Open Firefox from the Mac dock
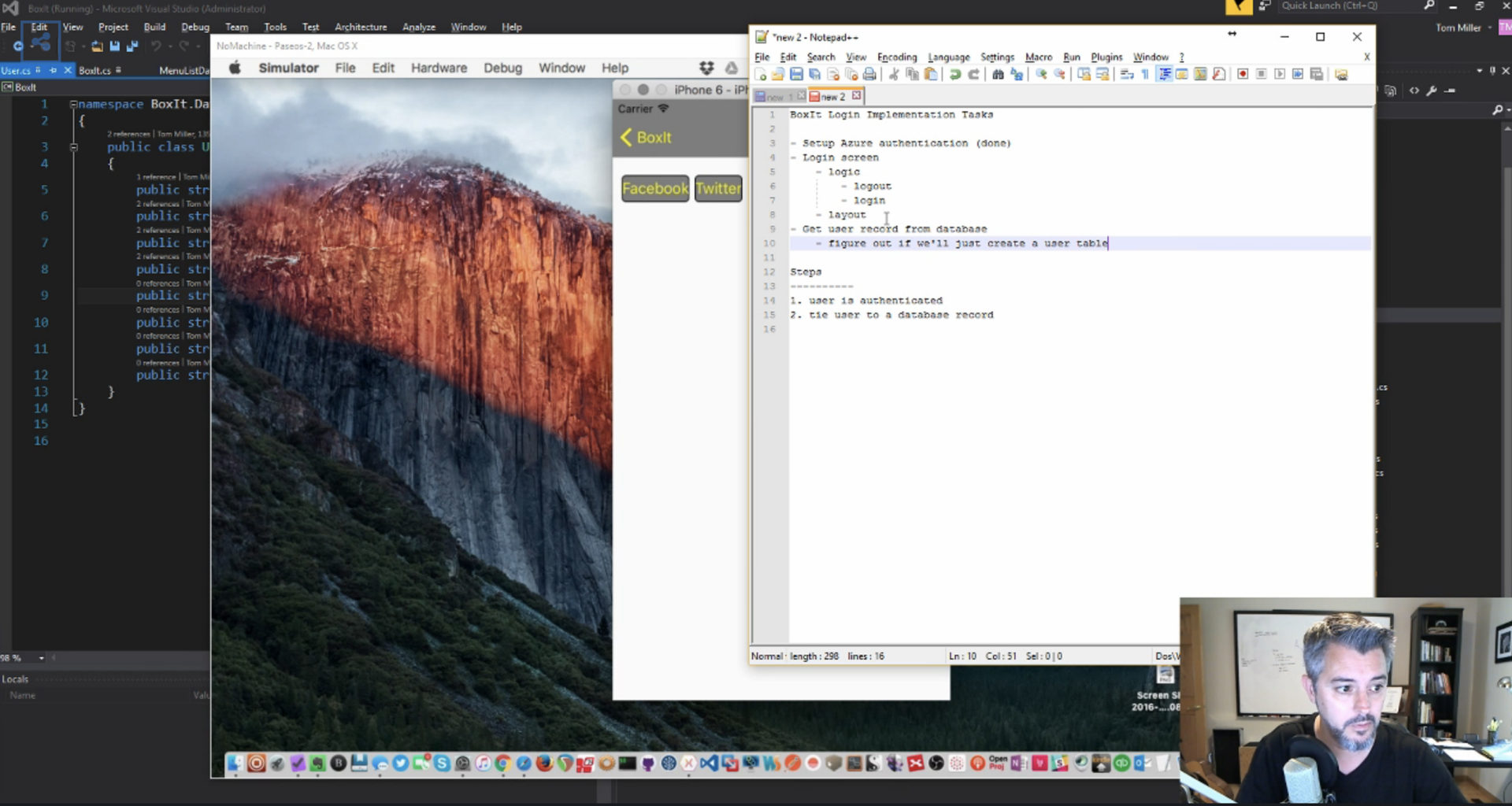This screenshot has height=806, width=1512. coord(544,763)
